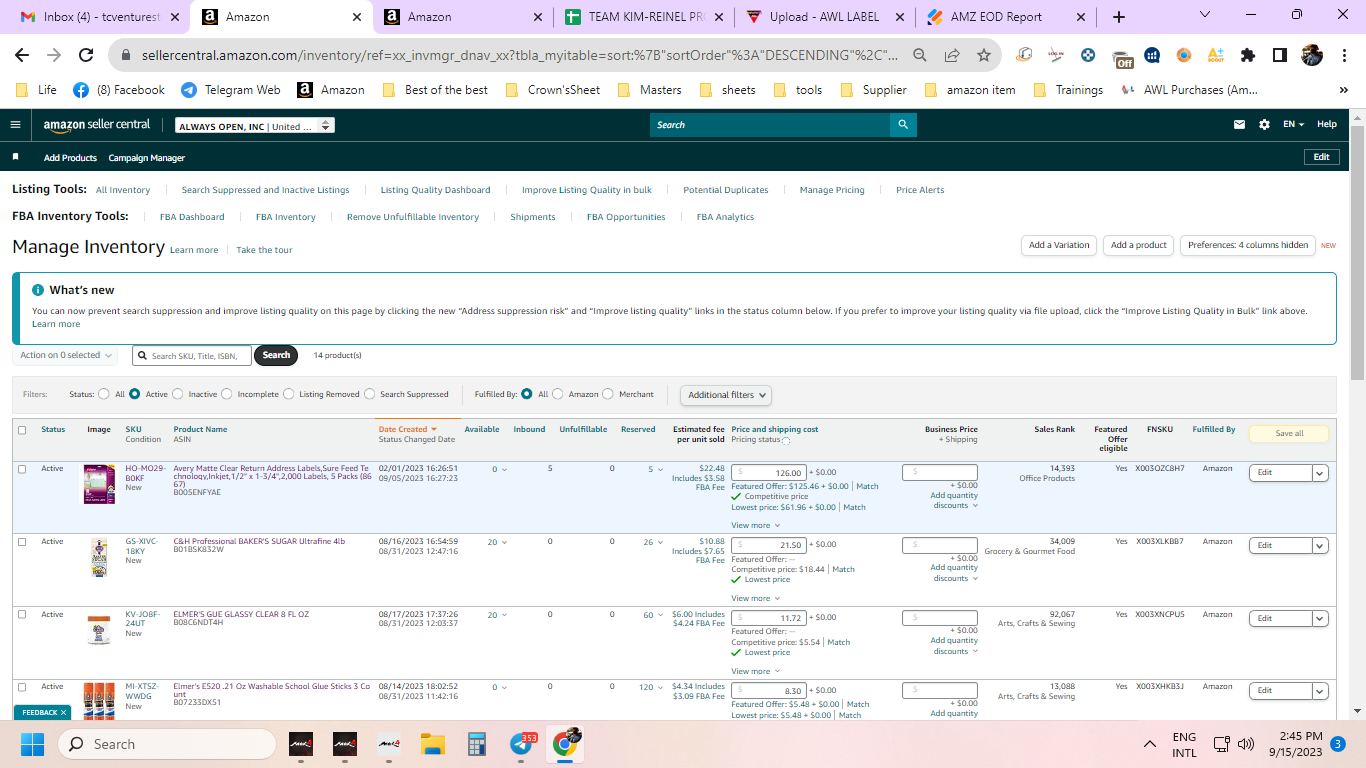The width and height of the screenshot is (1366, 768).
Task: Open Search Suppressed and Inactive Listings
Action: [265, 190]
